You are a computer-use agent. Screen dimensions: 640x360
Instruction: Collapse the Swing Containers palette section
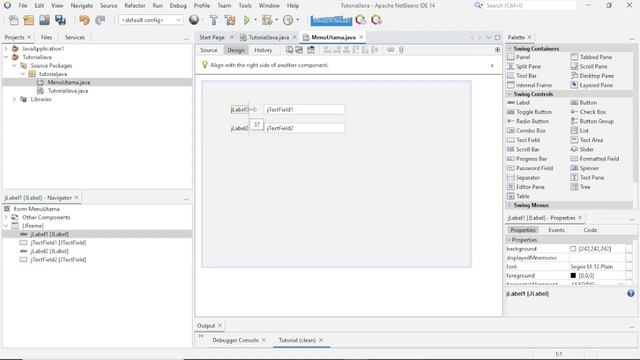click(x=509, y=49)
